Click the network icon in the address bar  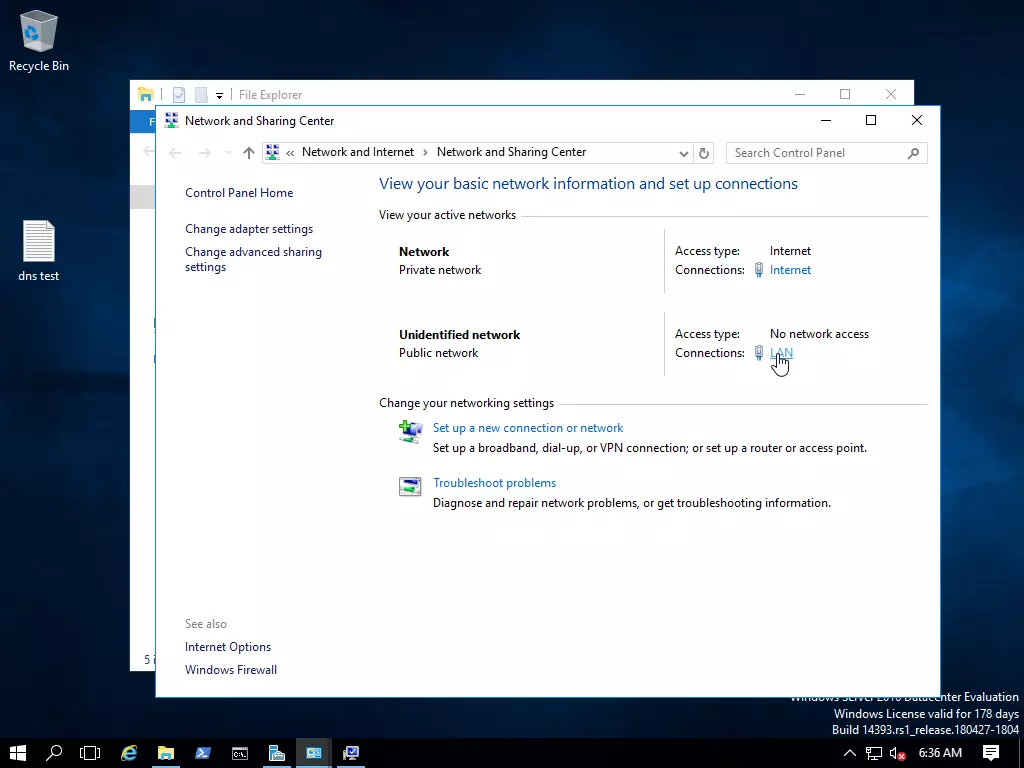coord(272,152)
